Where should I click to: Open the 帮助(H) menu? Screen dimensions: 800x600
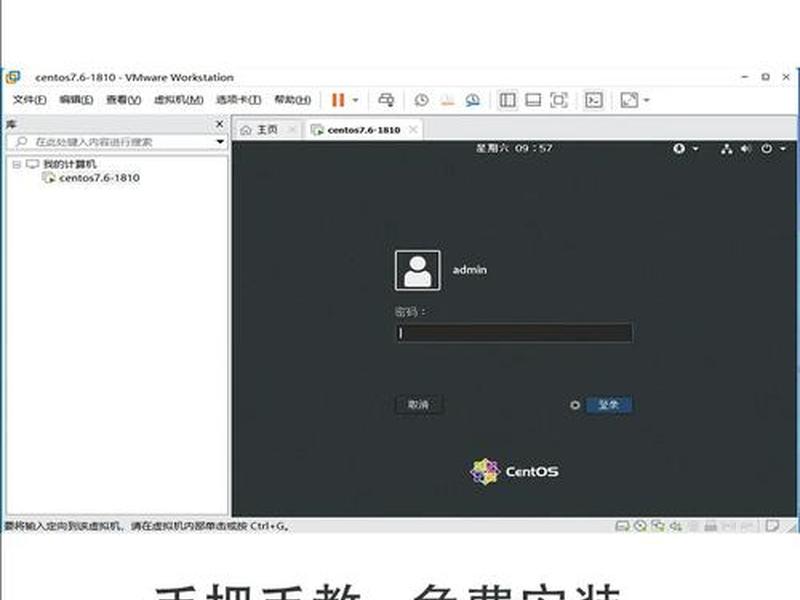point(292,99)
